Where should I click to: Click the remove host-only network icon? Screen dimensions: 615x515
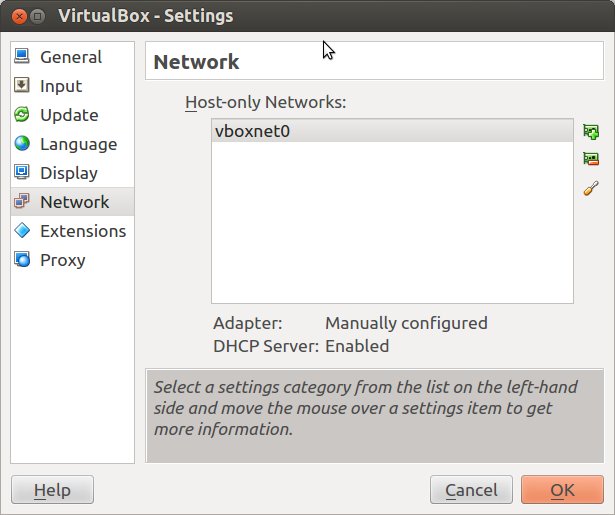tap(591, 159)
